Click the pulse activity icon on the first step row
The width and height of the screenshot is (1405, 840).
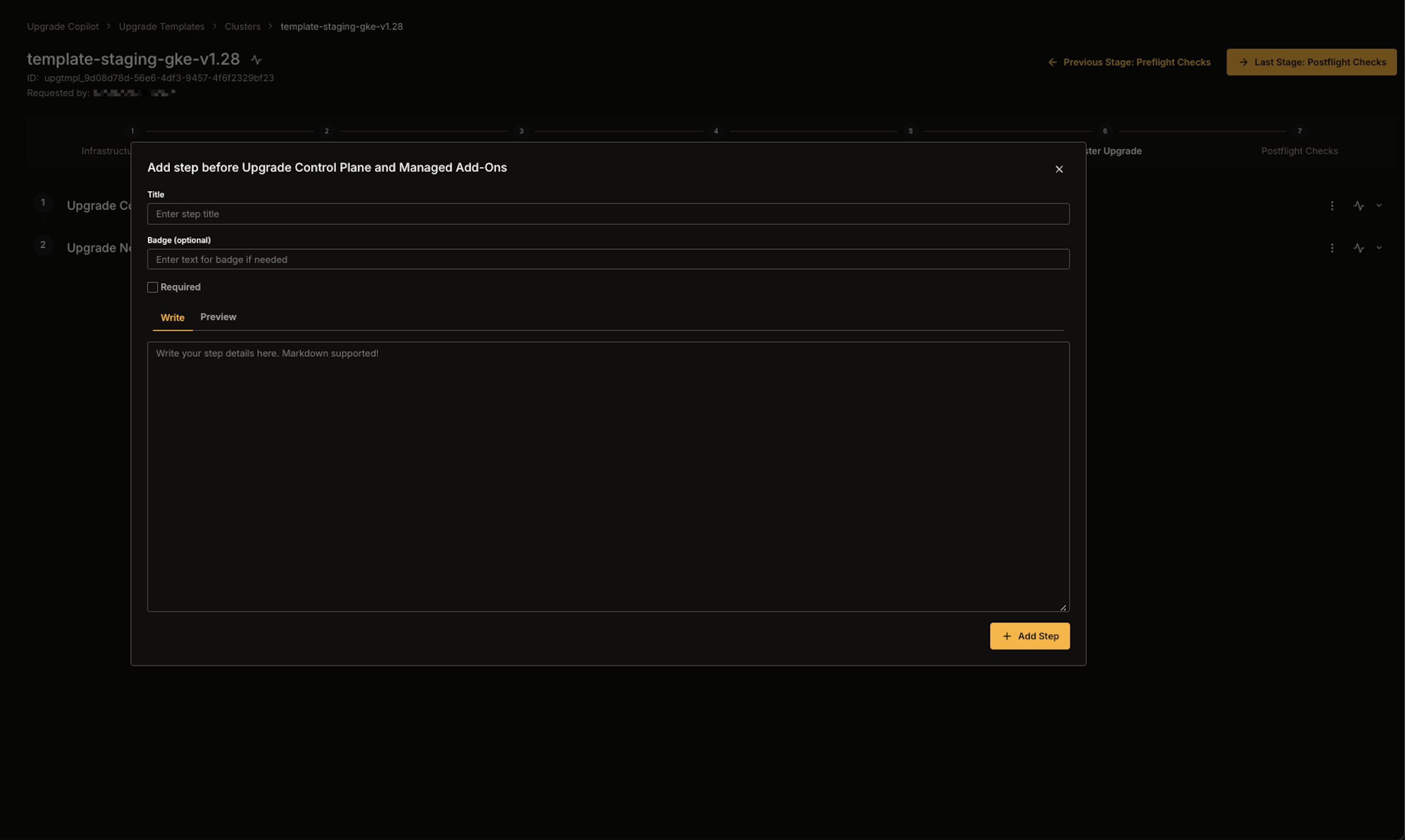point(1360,205)
